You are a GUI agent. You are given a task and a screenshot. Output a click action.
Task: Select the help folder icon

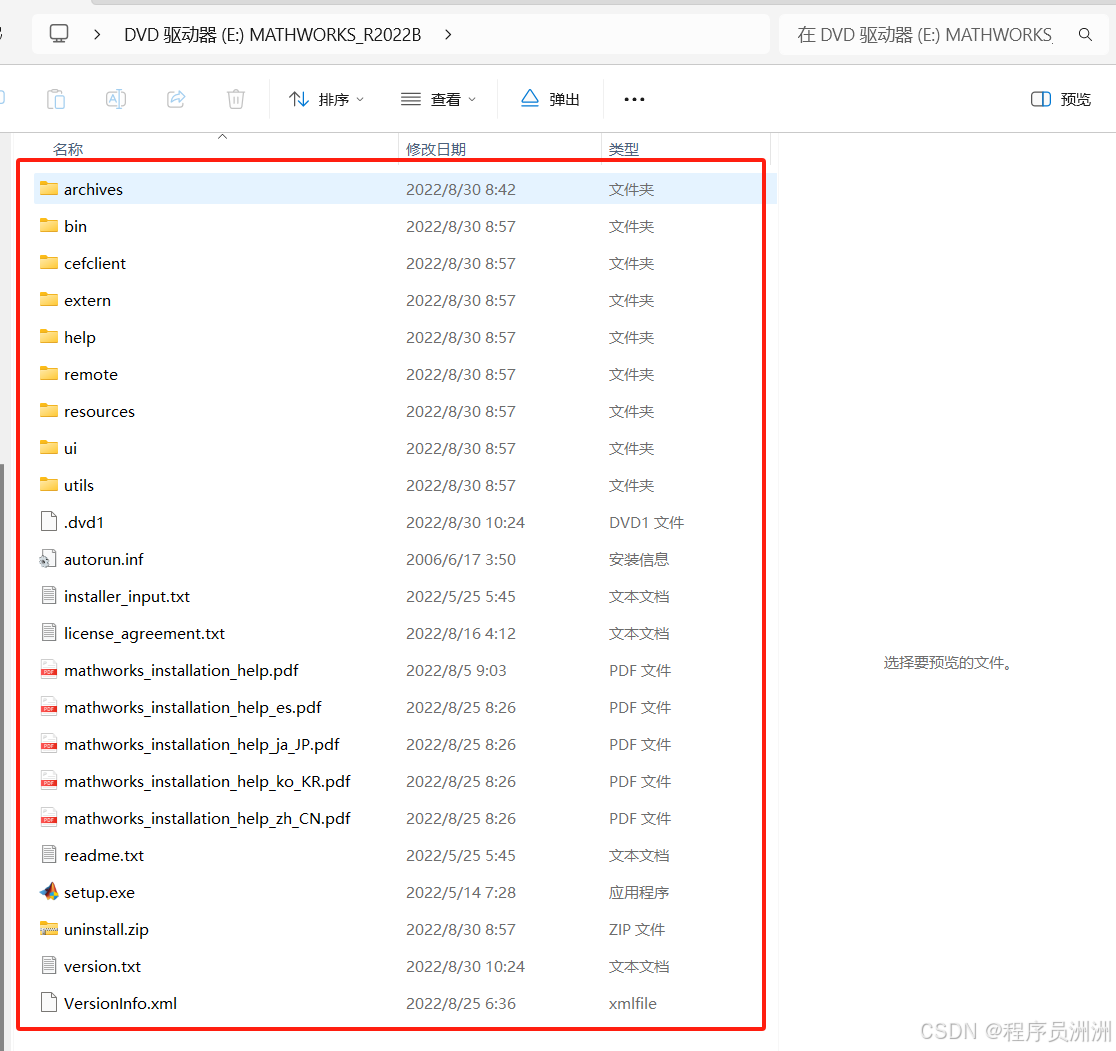pos(49,337)
